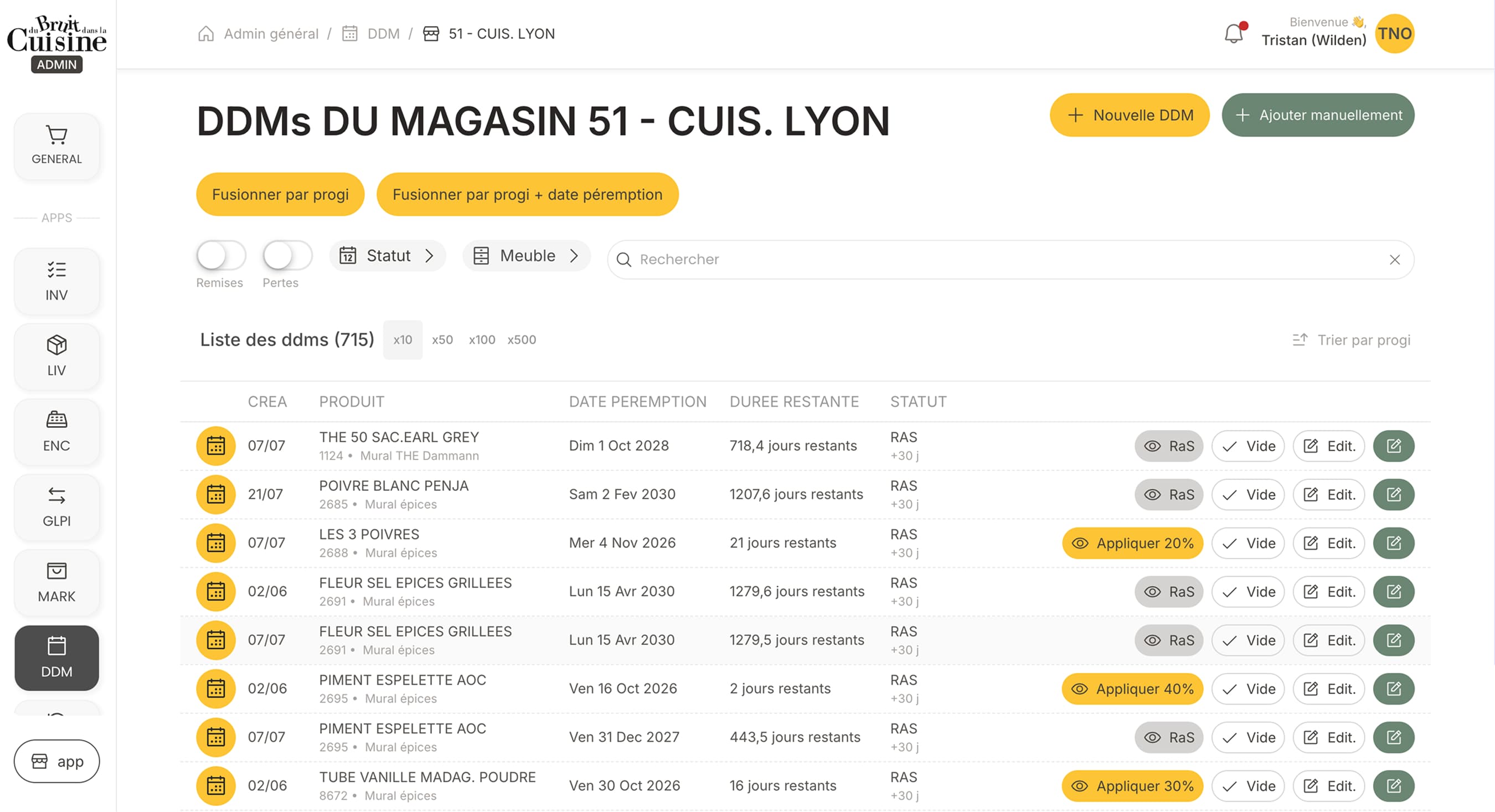Click the home icon in breadcrumb
Screen dimensions: 1495x812
click(206, 34)
